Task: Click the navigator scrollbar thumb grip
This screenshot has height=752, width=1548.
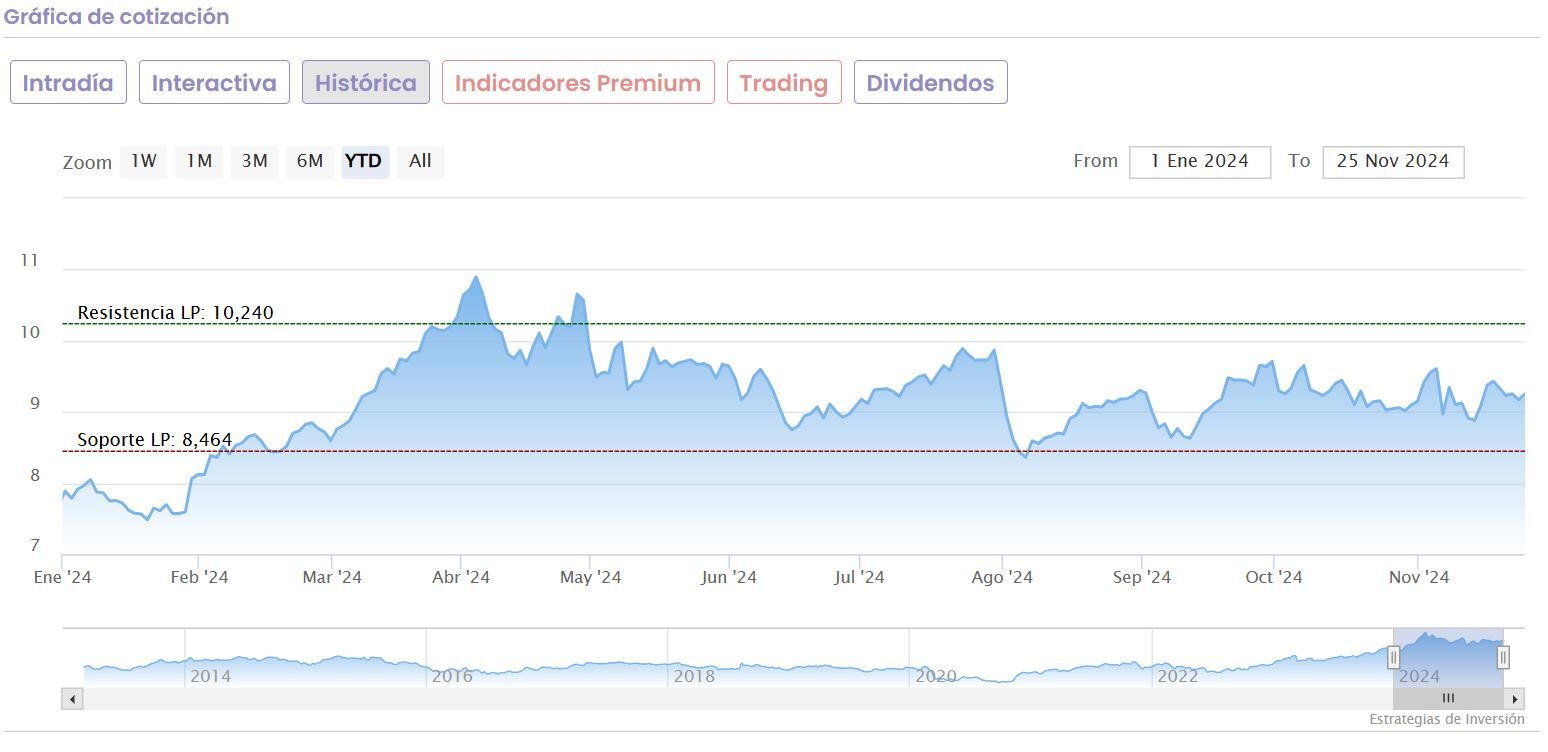Action: [1448, 699]
